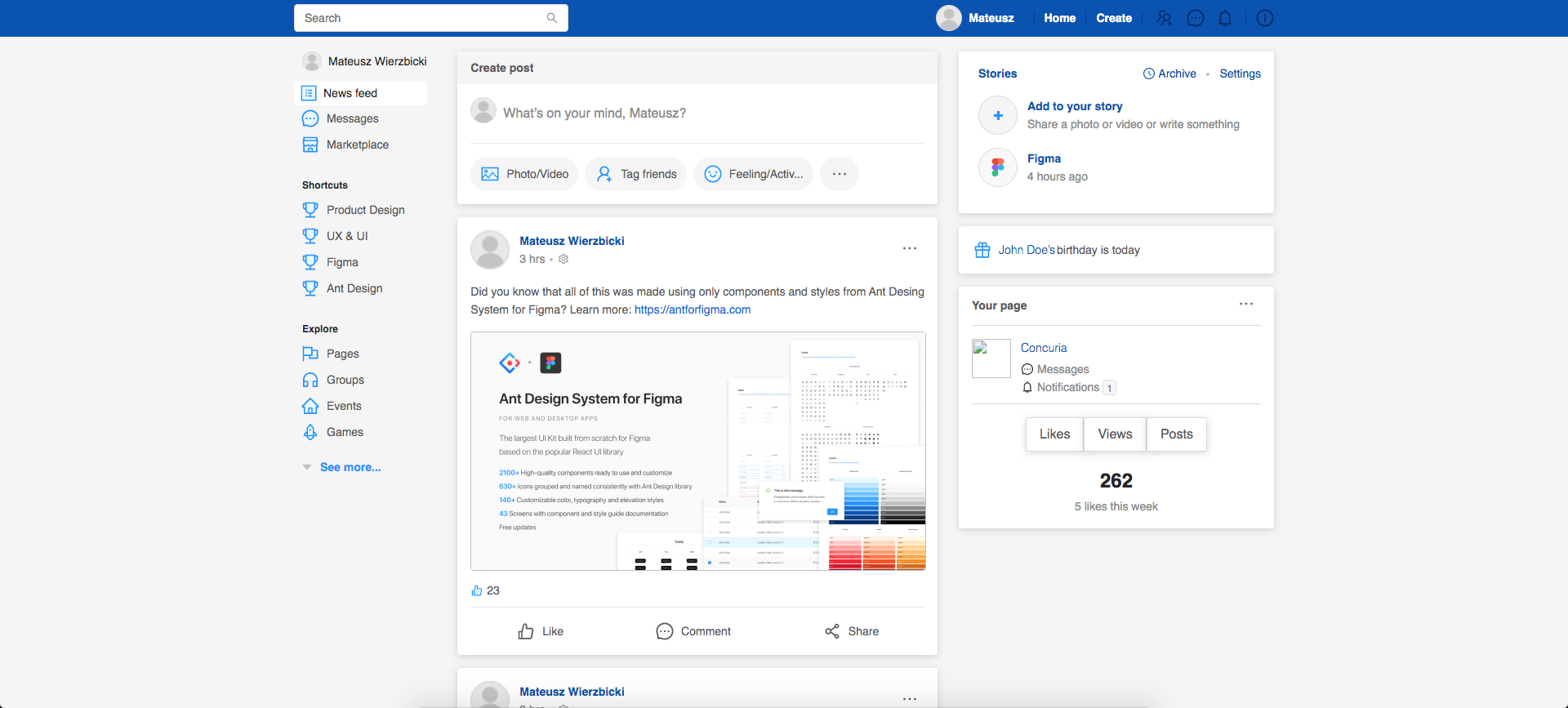Click the Product Design trophy icon
Viewport: 1568px width, 708px height.
click(x=310, y=210)
